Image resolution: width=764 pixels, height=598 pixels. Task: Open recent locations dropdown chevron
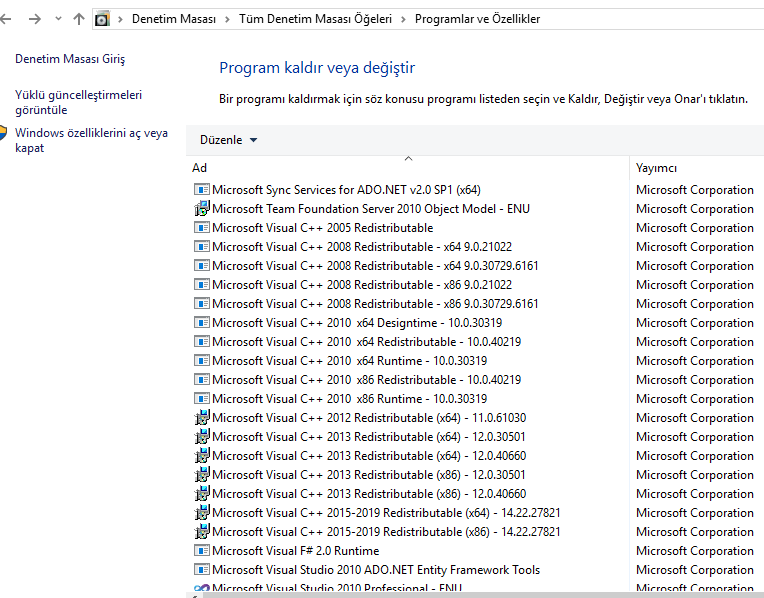pos(58,19)
